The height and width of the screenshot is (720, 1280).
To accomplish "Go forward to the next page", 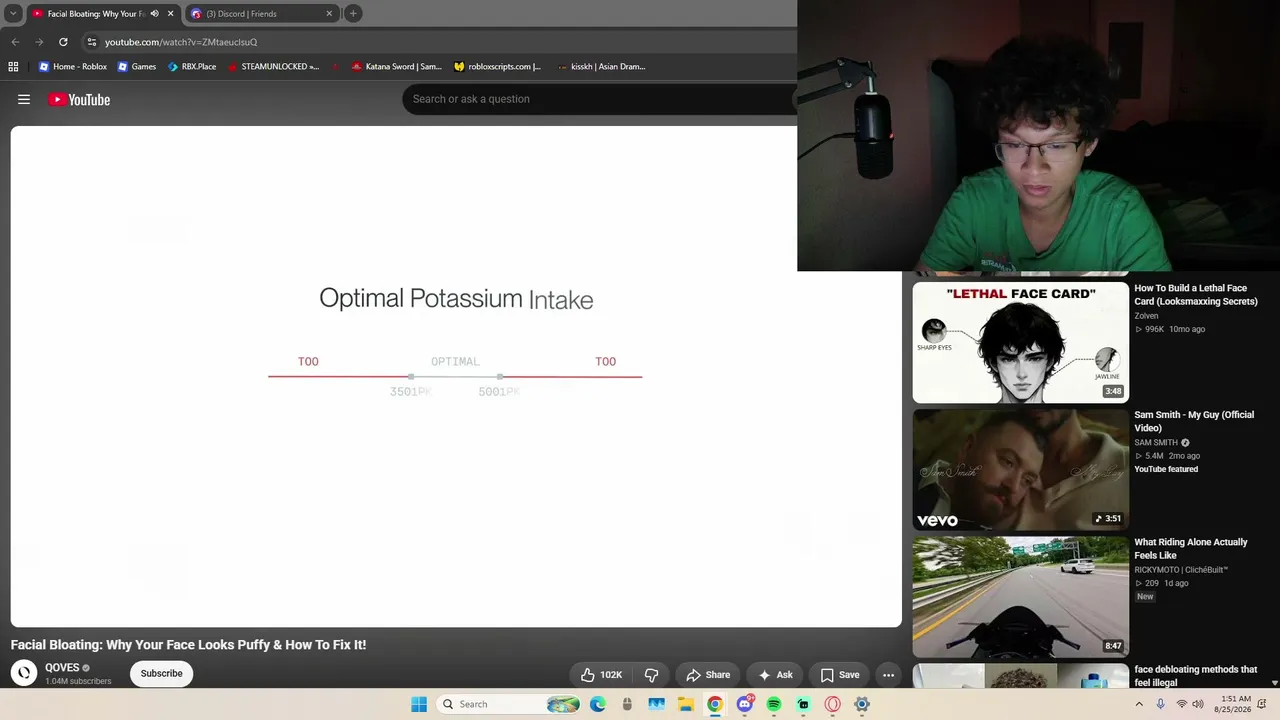I will tap(39, 42).
